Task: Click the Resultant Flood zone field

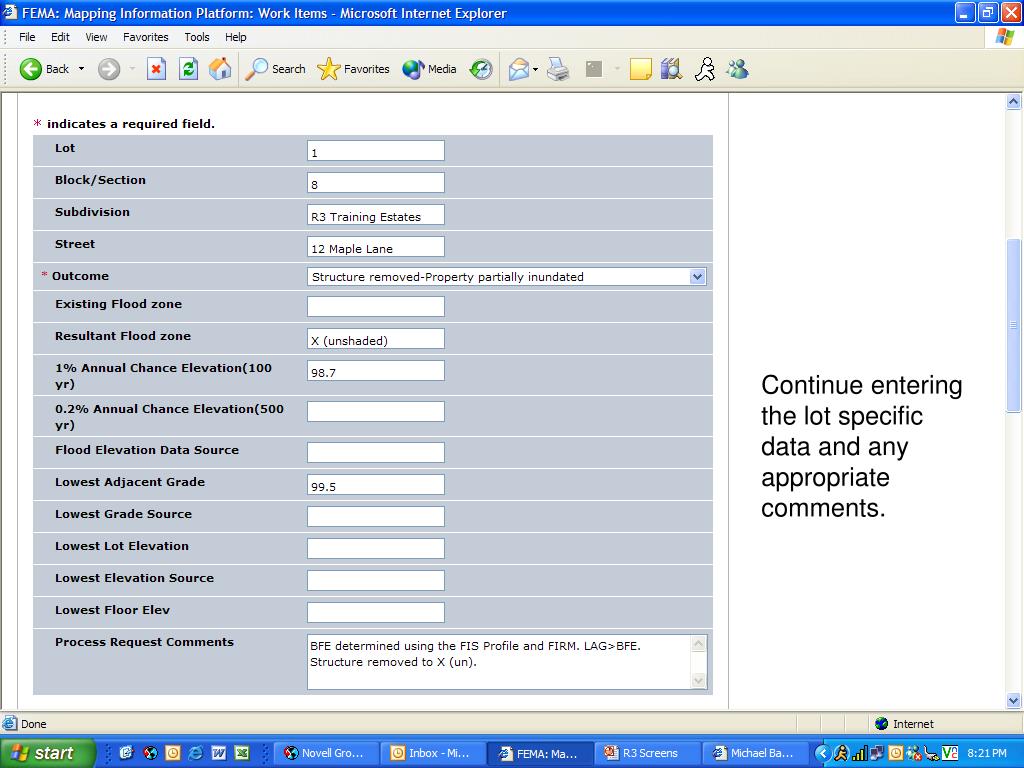Action: point(376,338)
